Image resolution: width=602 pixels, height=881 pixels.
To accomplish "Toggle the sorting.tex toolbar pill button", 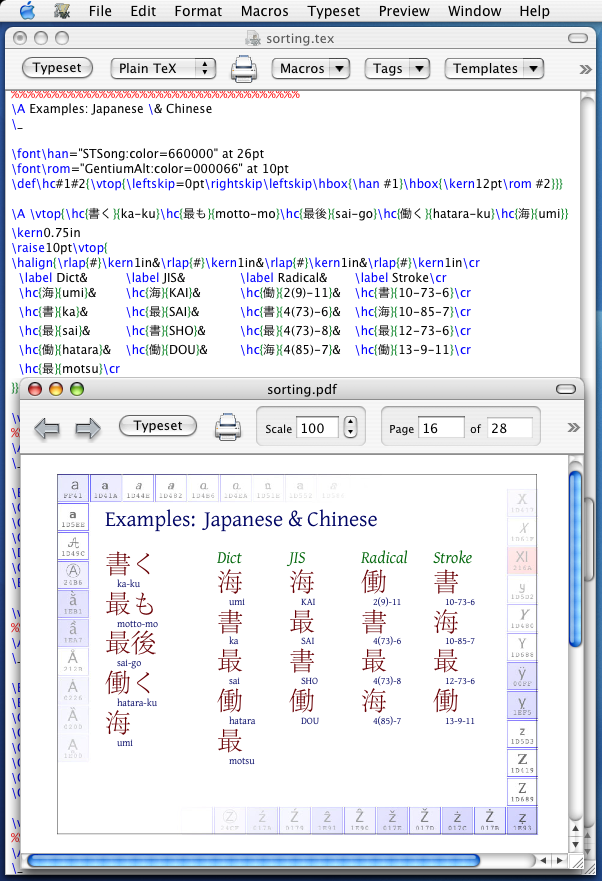I will click(x=578, y=38).
